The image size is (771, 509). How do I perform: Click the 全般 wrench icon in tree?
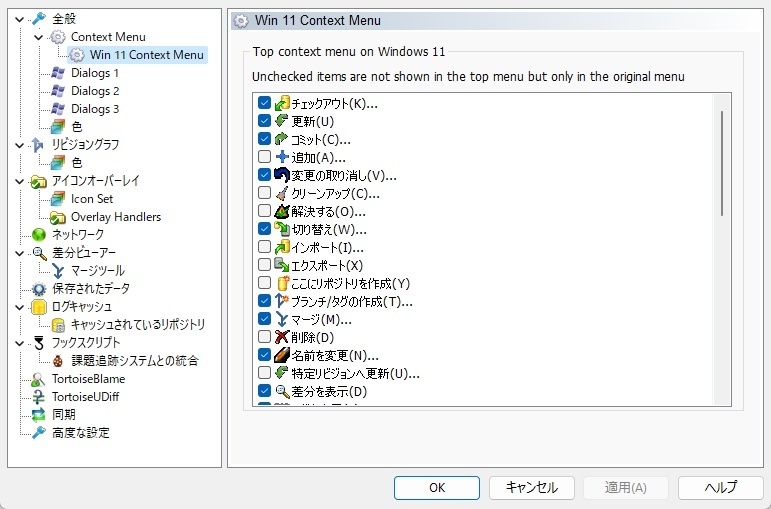coord(38,19)
